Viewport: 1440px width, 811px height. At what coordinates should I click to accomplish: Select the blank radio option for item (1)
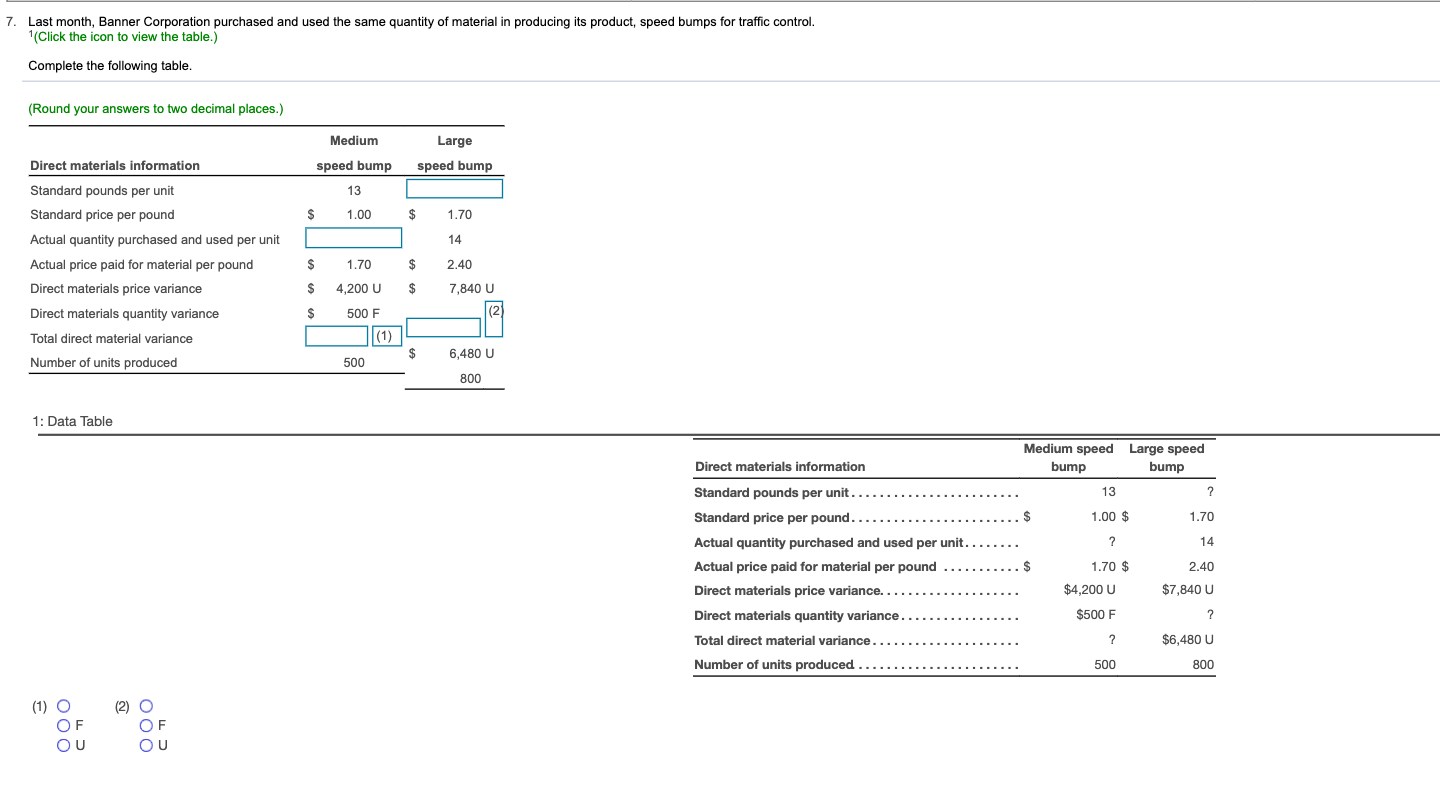point(63,706)
